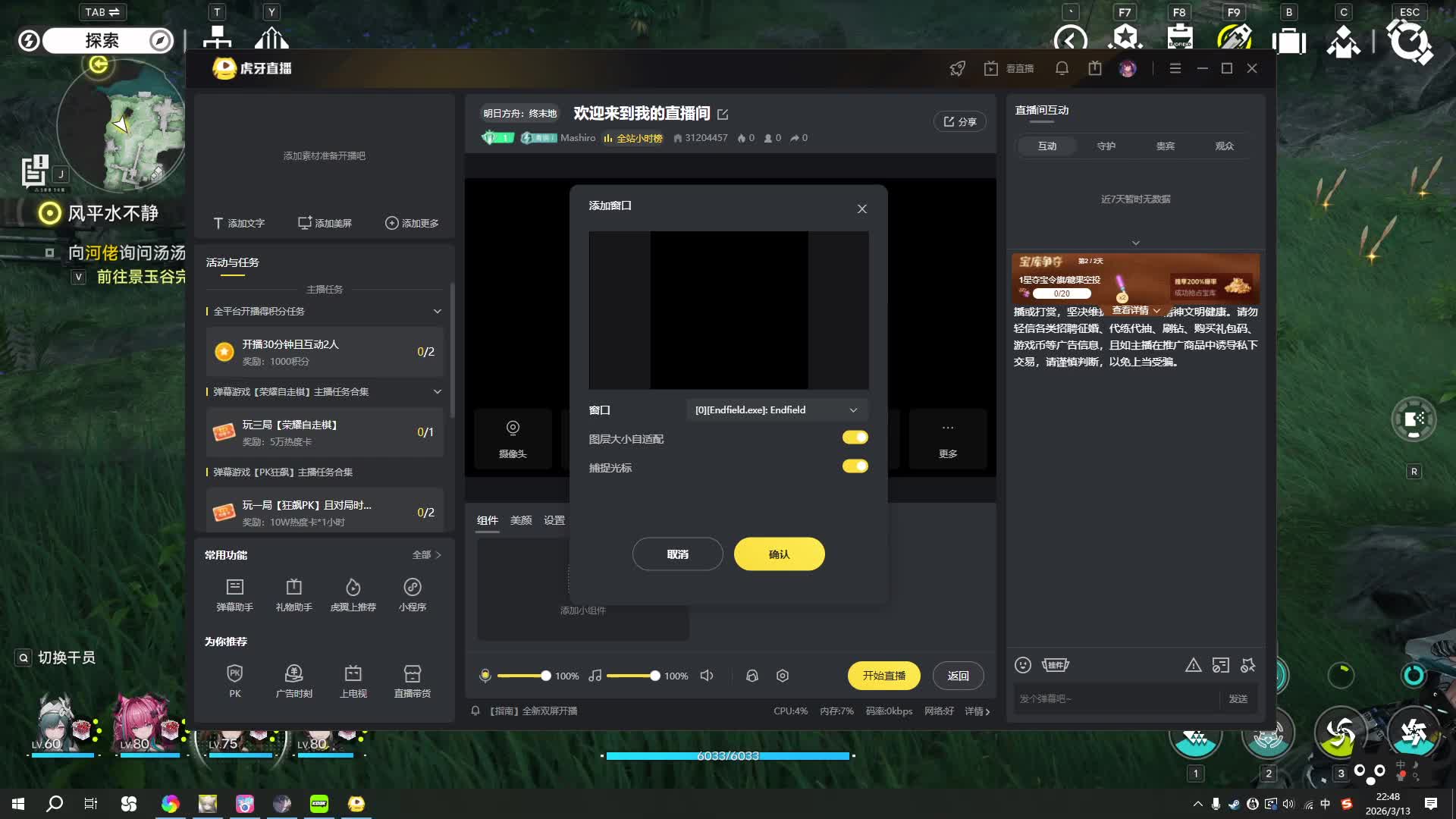Collapse 全平台开播得积分任务 section
Screen dimensions: 1456x819
[x=437, y=312]
